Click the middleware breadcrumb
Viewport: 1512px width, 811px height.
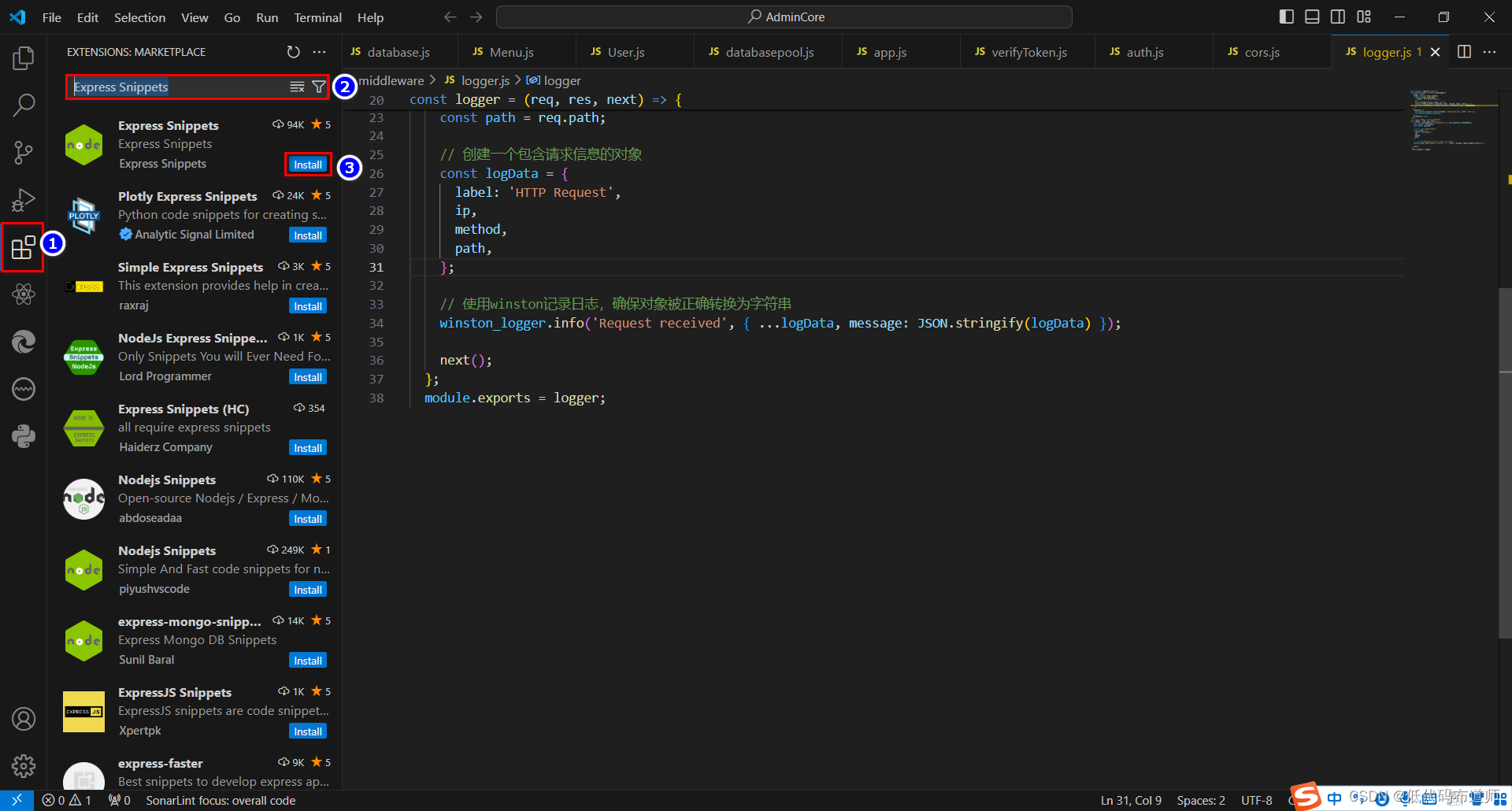point(391,80)
